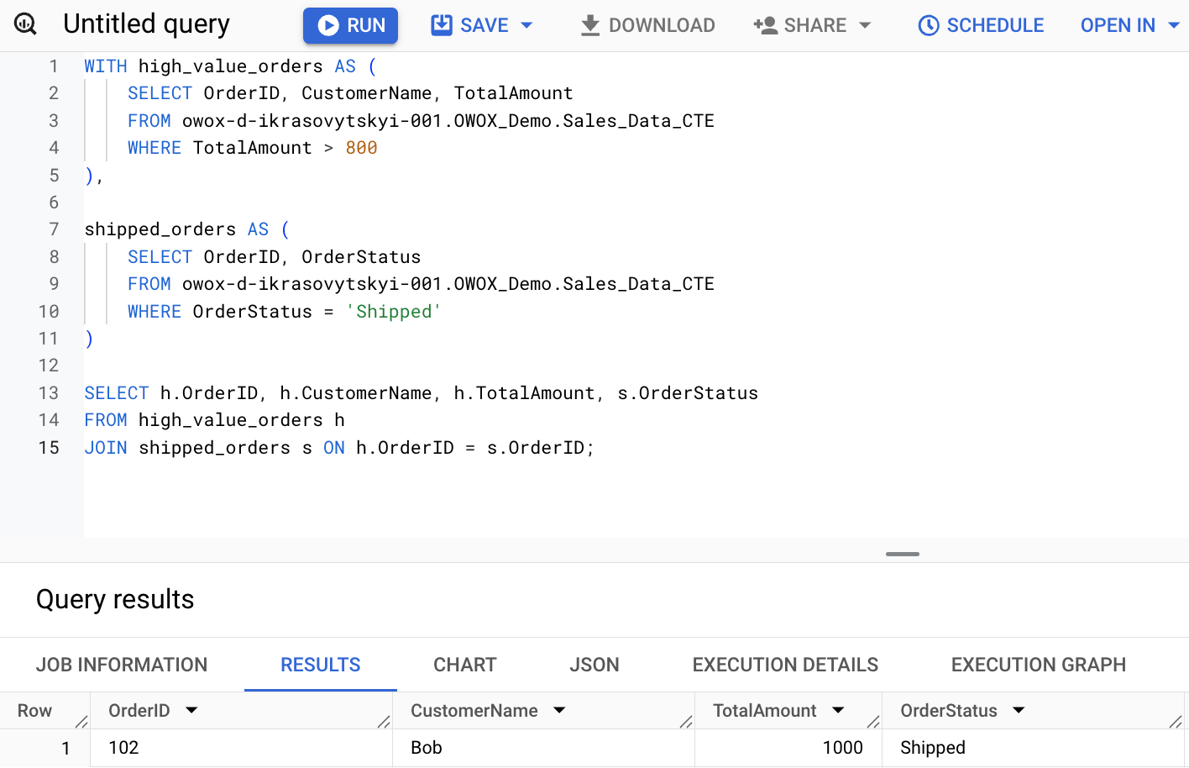Viewport: 1189px width, 768px height.
Task: Select the RESULTS tab
Action: [321, 665]
